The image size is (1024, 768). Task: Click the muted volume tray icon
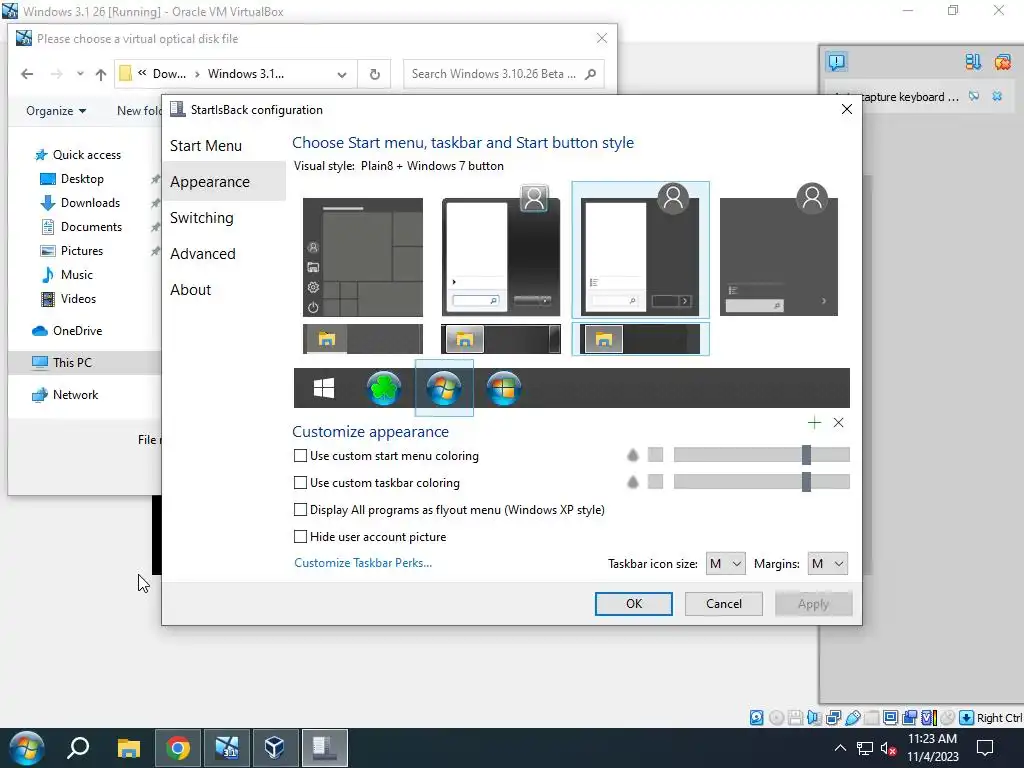point(888,748)
